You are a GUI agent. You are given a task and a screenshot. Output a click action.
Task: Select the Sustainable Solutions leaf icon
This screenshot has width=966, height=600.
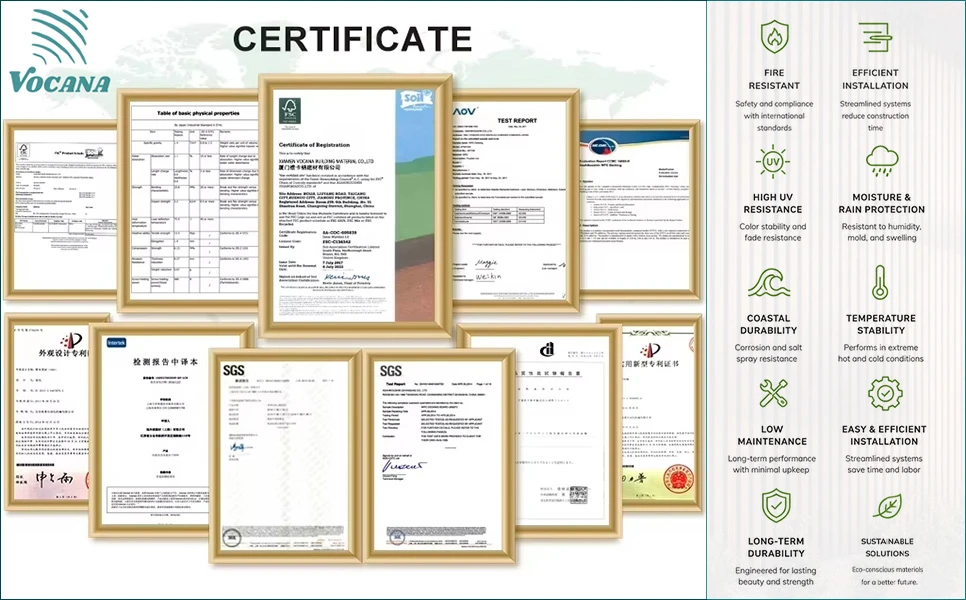(887, 506)
